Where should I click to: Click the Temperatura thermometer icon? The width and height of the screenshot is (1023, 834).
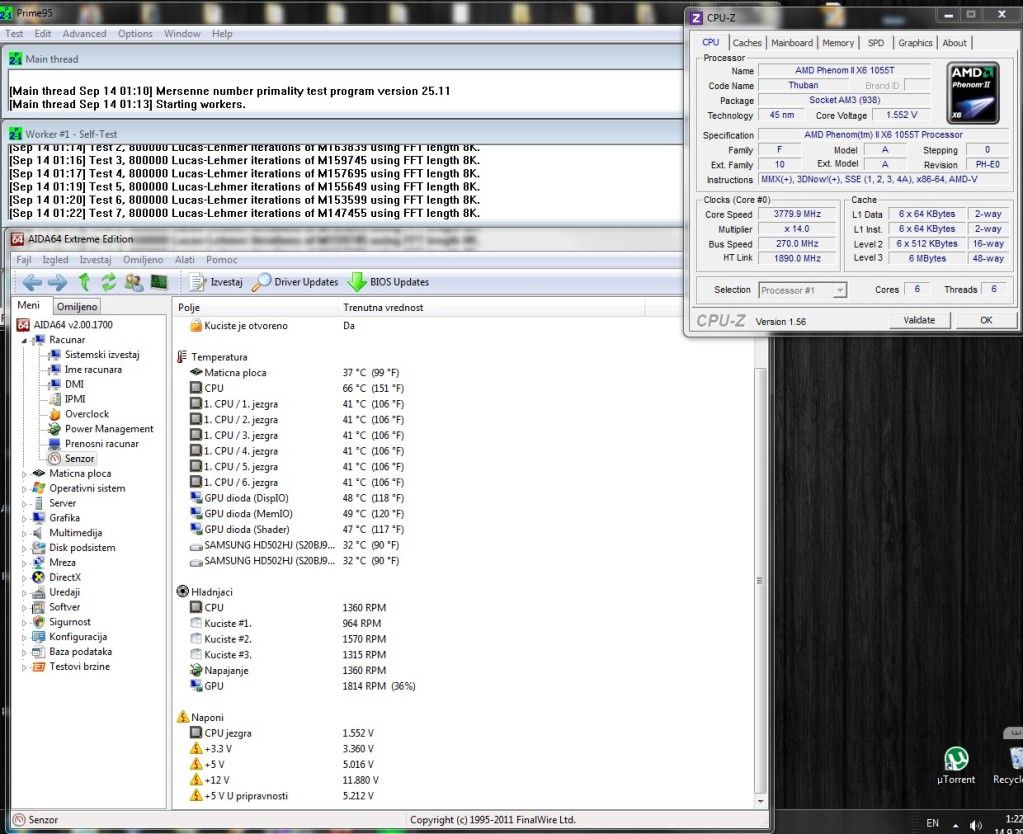tap(182, 357)
